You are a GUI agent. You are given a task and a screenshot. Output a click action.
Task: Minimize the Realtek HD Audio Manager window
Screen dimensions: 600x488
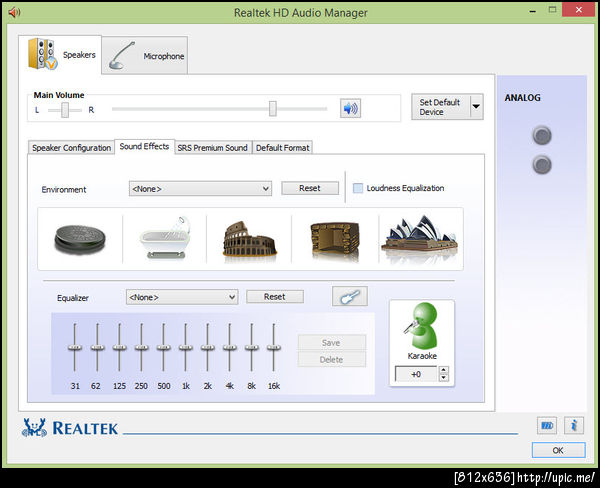[x=532, y=11]
